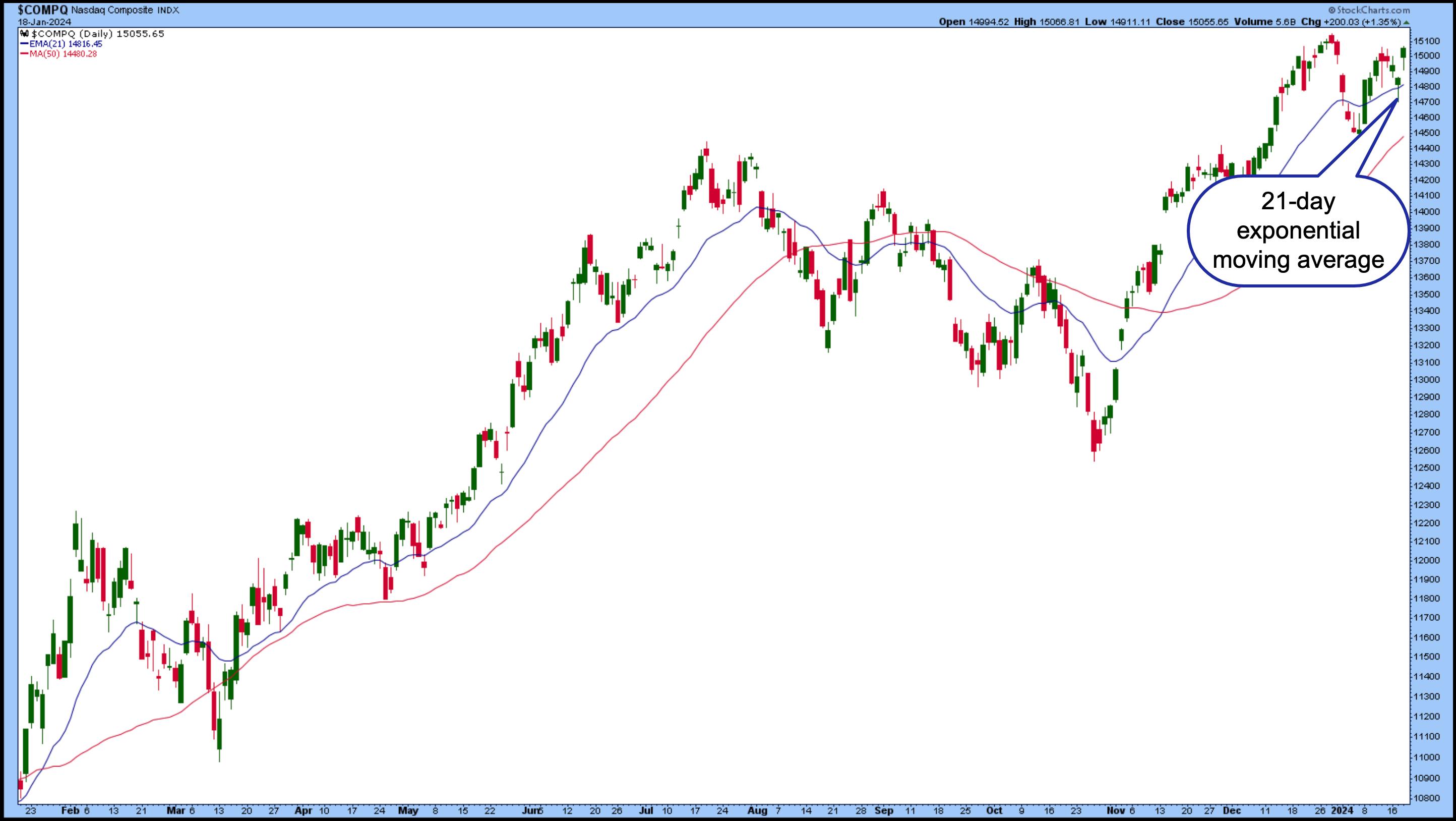The width and height of the screenshot is (1456, 821).
Task: Select the EMA(21) 14816.45 legend label
Action: click(66, 44)
